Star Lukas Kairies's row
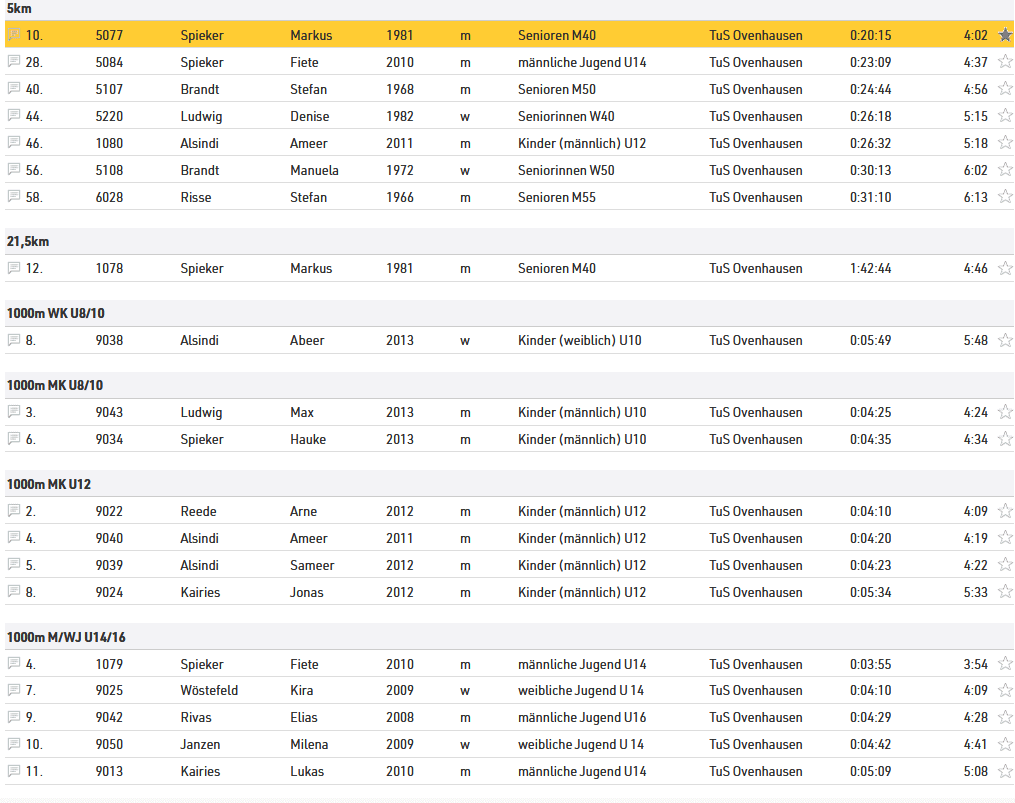The image size is (1015, 803). point(1005,771)
